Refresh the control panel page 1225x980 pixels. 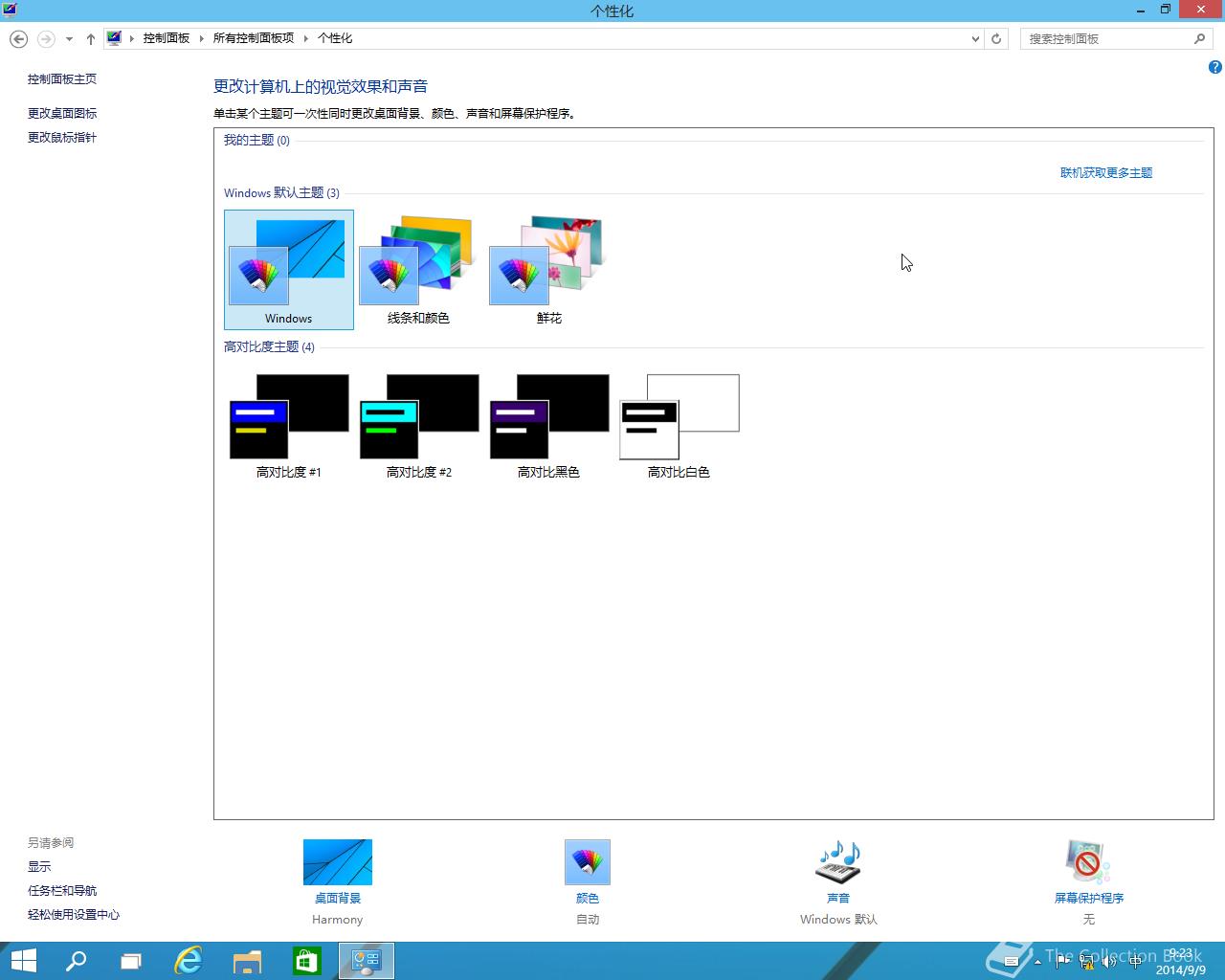point(996,39)
